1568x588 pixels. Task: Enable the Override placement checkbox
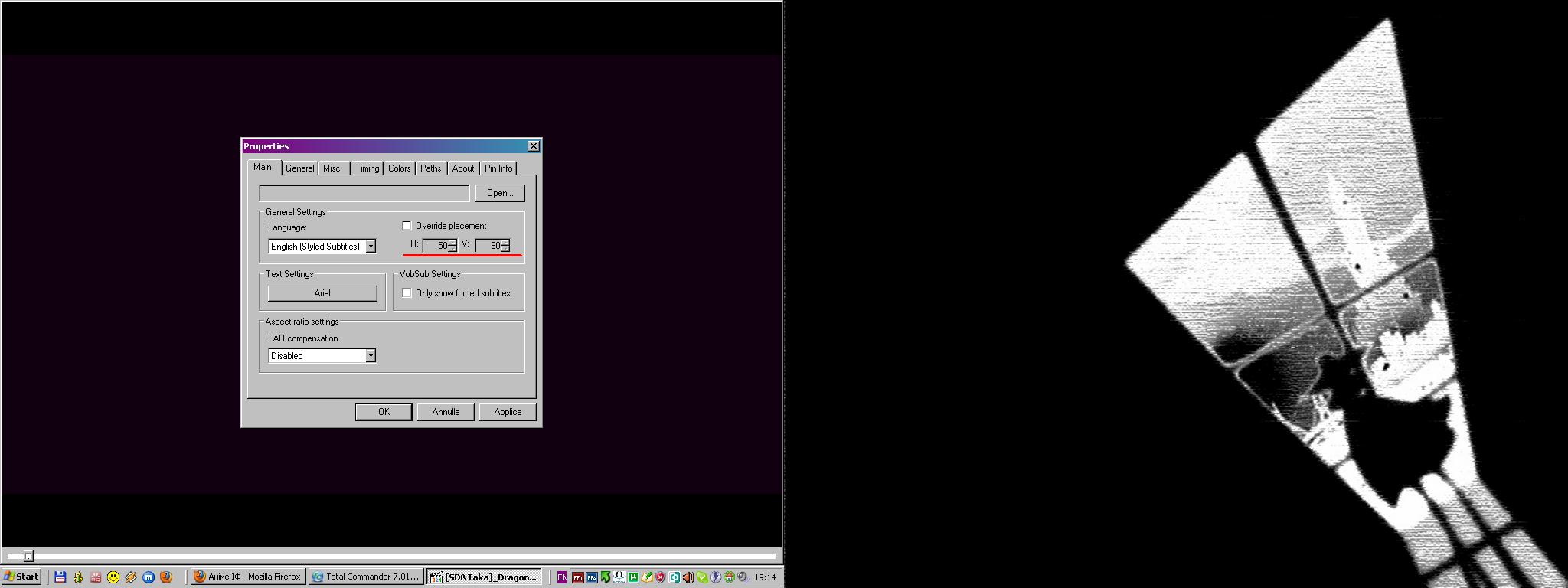click(x=407, y=226)
